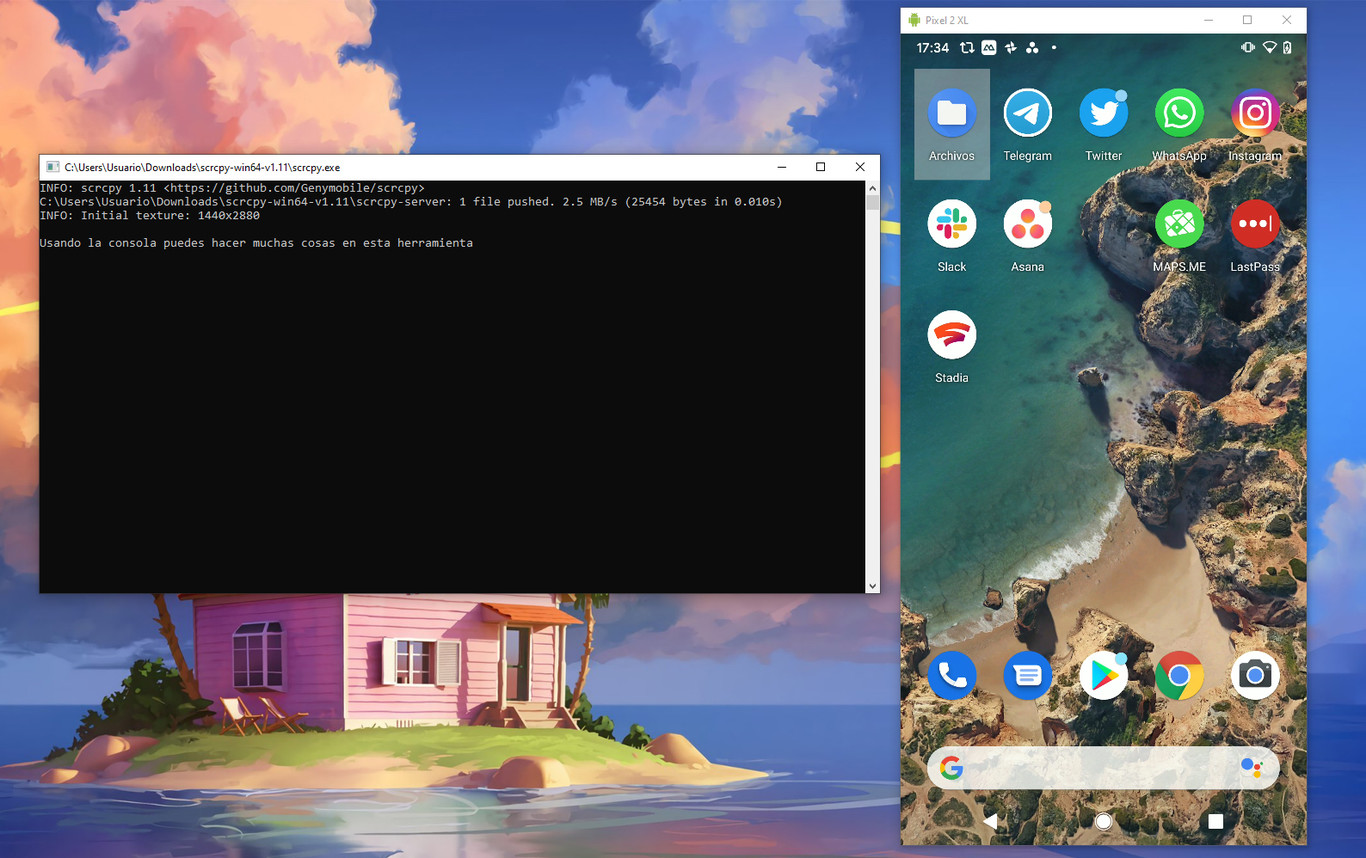This screenshot has width=1366, height=858.
Task: Tap the Home navigation circle
Action: 1103,821
